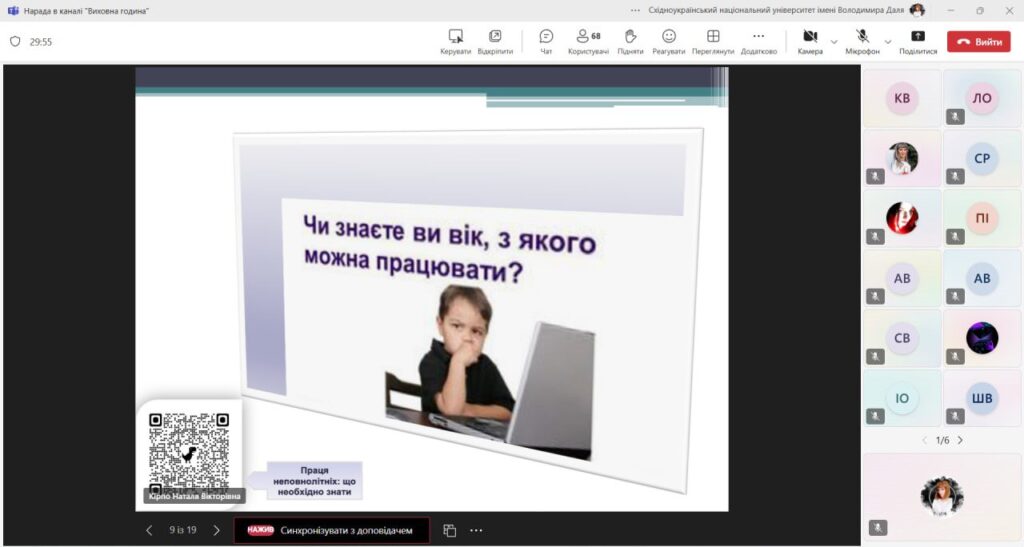Pop out content with Відкріпити

(495, 36)
